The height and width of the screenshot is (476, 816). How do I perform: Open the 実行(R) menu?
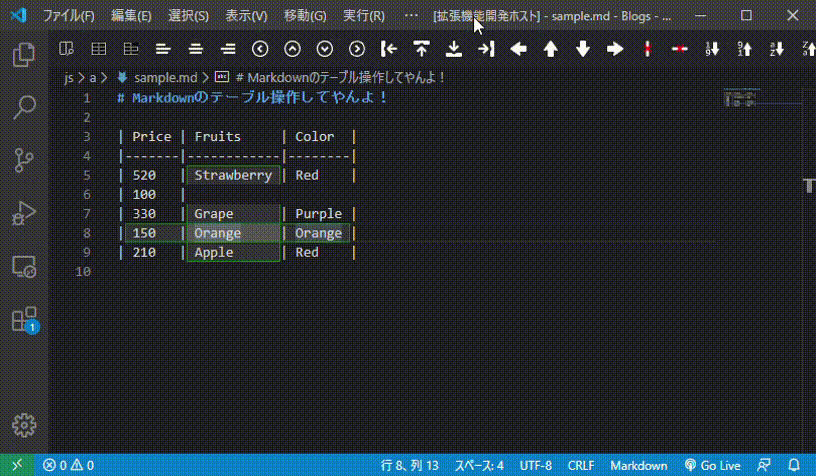pos(364,16)
